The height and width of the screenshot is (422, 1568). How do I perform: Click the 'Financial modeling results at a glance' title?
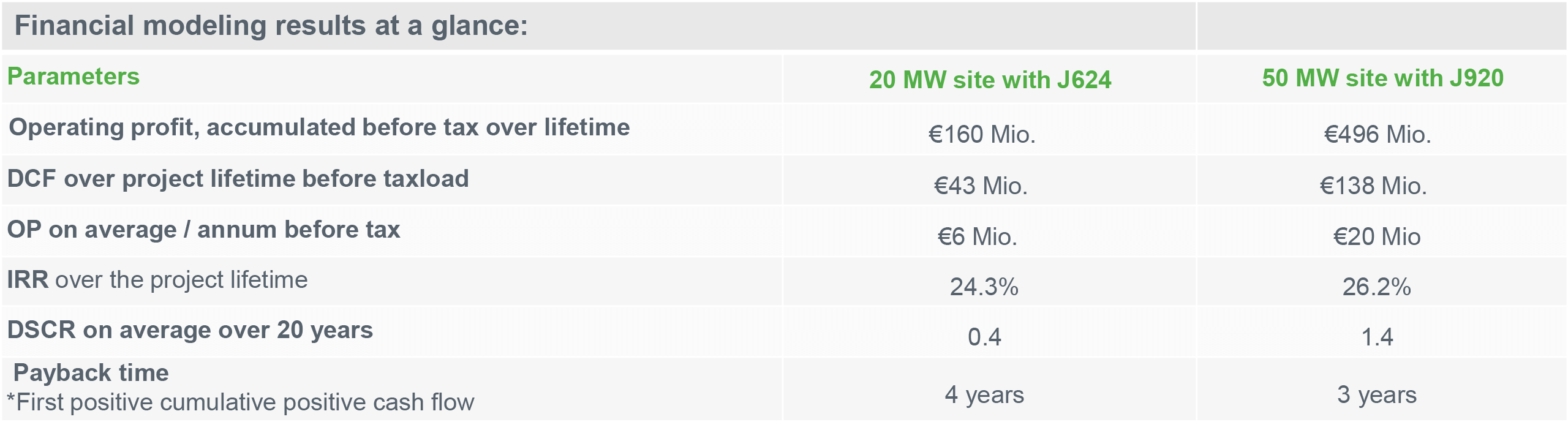point(271,26)
